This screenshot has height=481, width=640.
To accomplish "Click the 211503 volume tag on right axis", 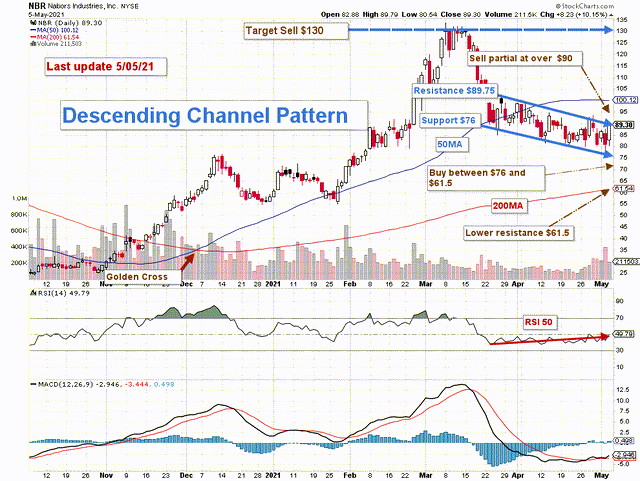I will (625, 261).
